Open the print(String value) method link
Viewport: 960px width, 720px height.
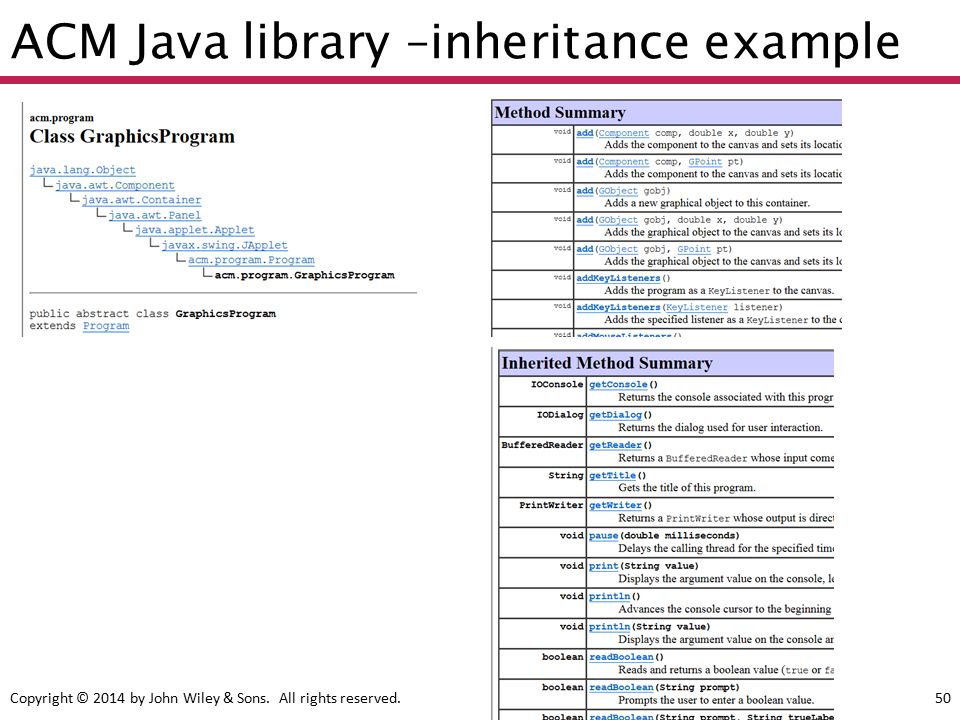point(604,566)
